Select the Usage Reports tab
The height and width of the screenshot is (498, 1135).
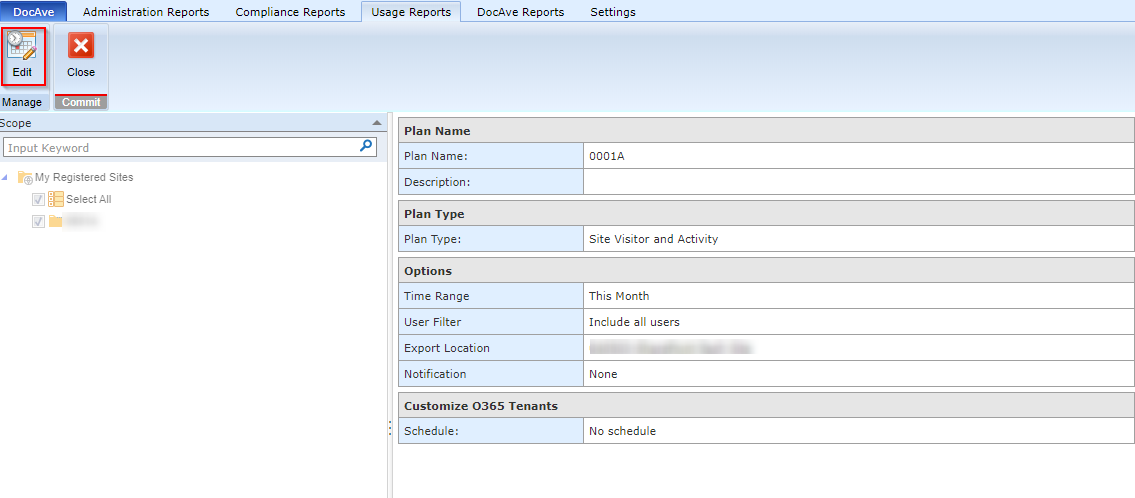point(410,12)
